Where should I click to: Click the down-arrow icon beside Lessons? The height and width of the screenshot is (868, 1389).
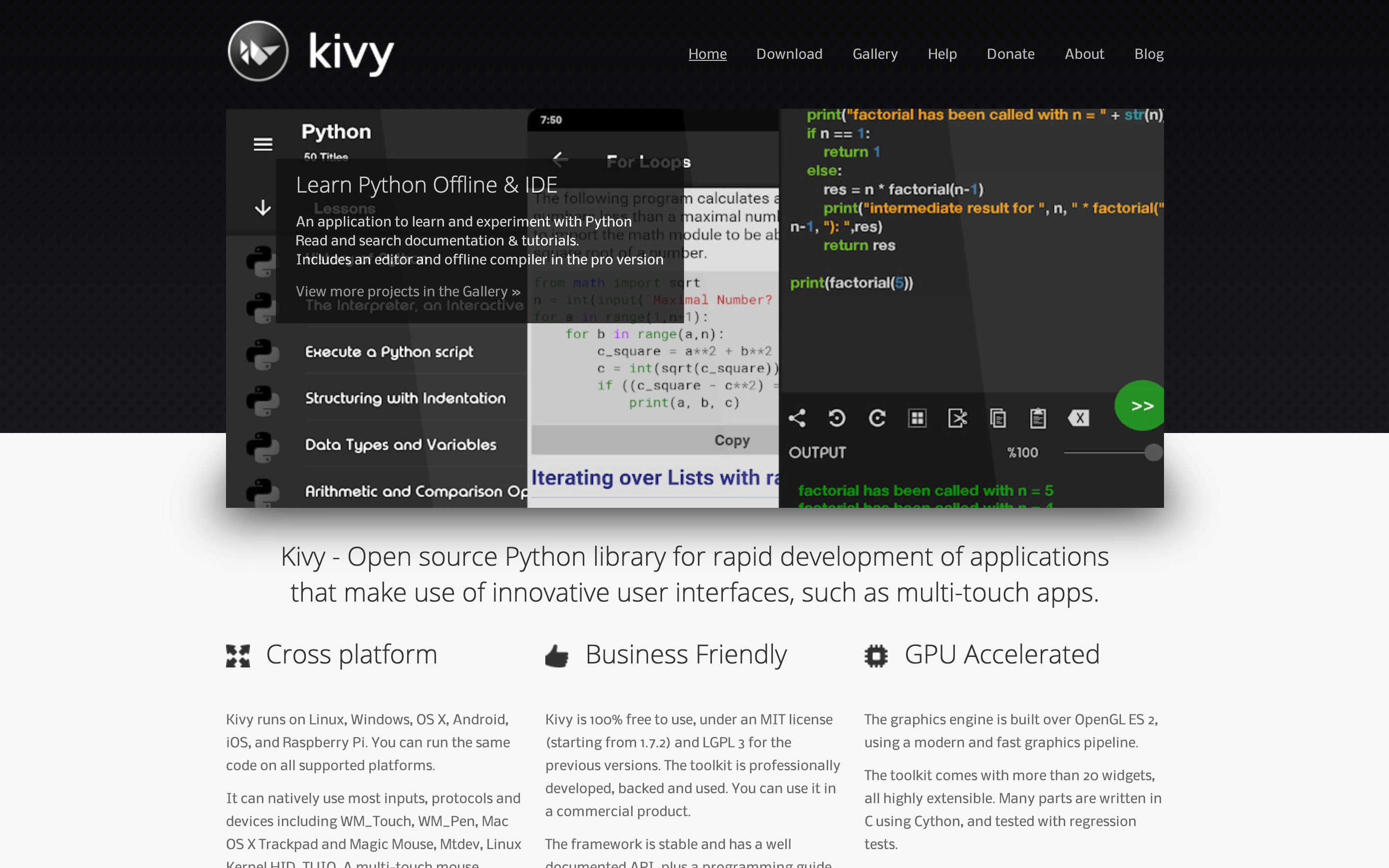point(263,207)
